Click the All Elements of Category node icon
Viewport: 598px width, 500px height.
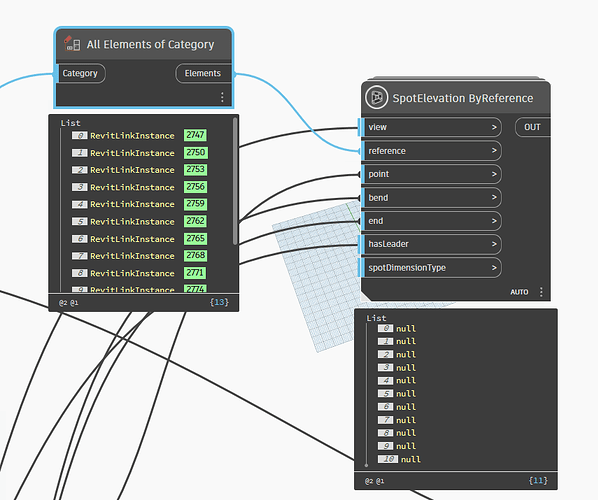[72, 44]
